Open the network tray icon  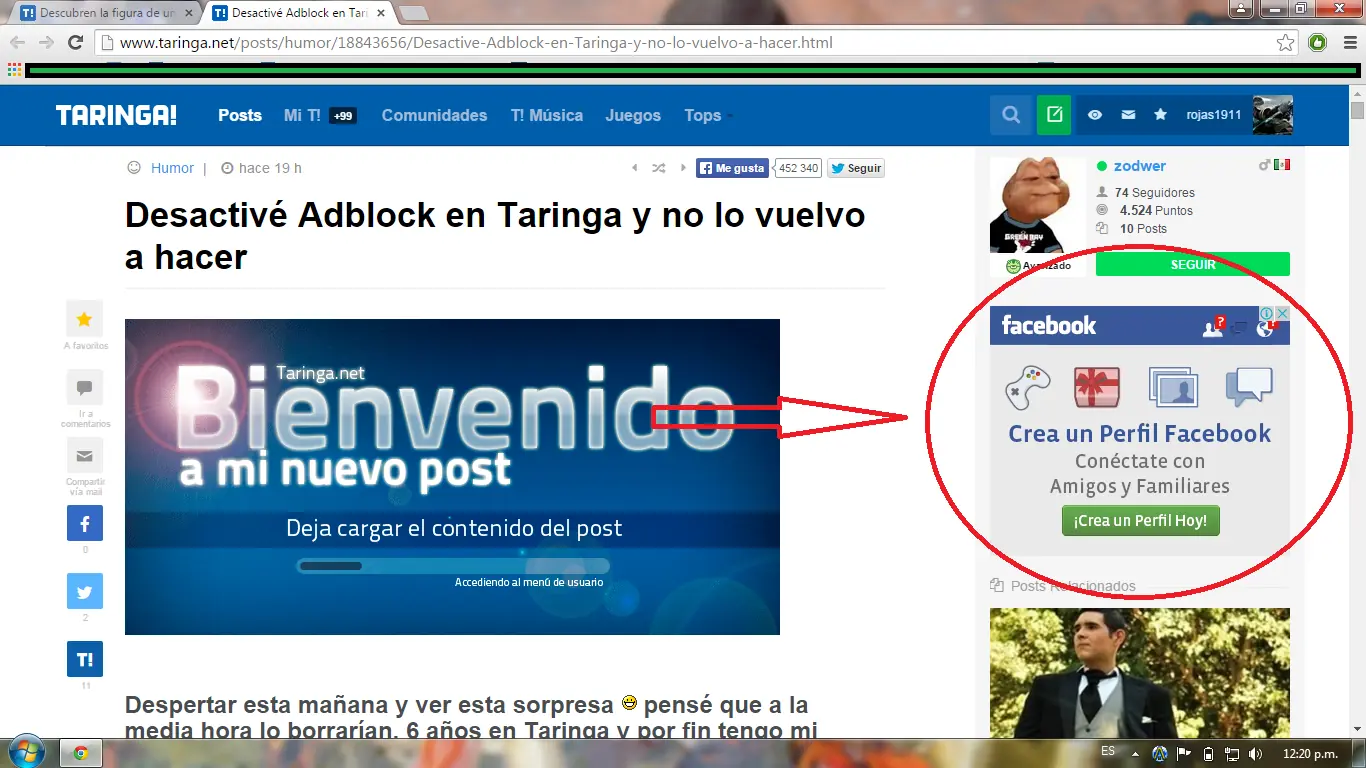[x=1232, y=753]
